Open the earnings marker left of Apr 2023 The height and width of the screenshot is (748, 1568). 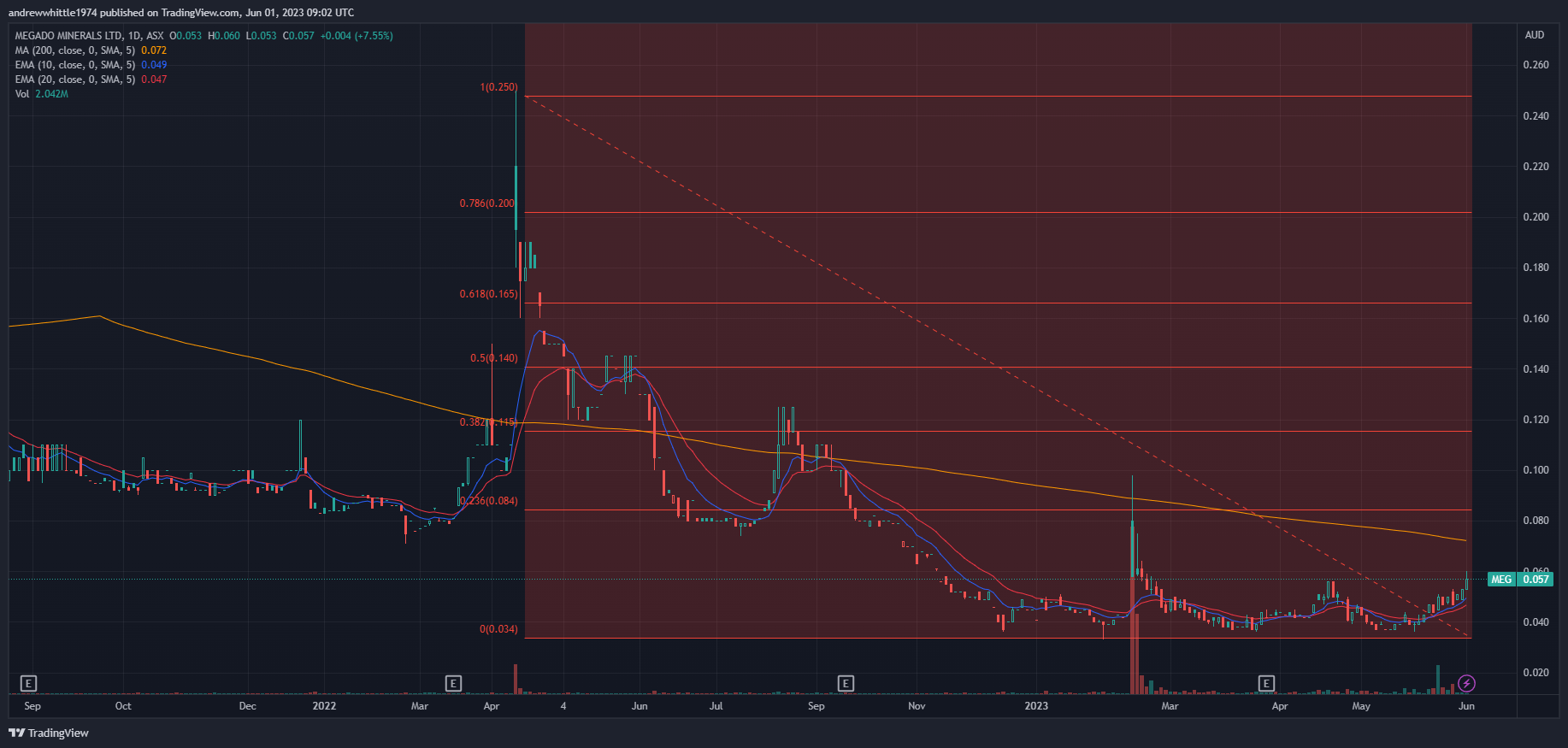point(1266,683)
